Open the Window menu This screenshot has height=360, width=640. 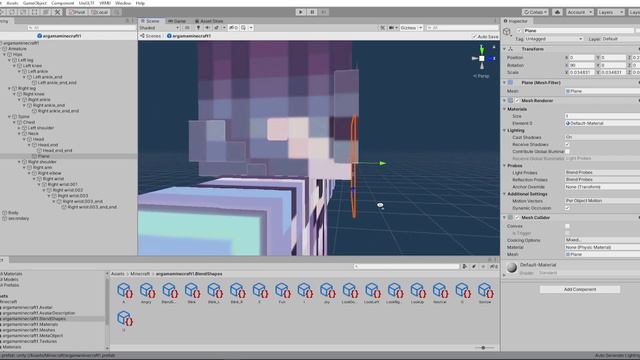[123, 3]
